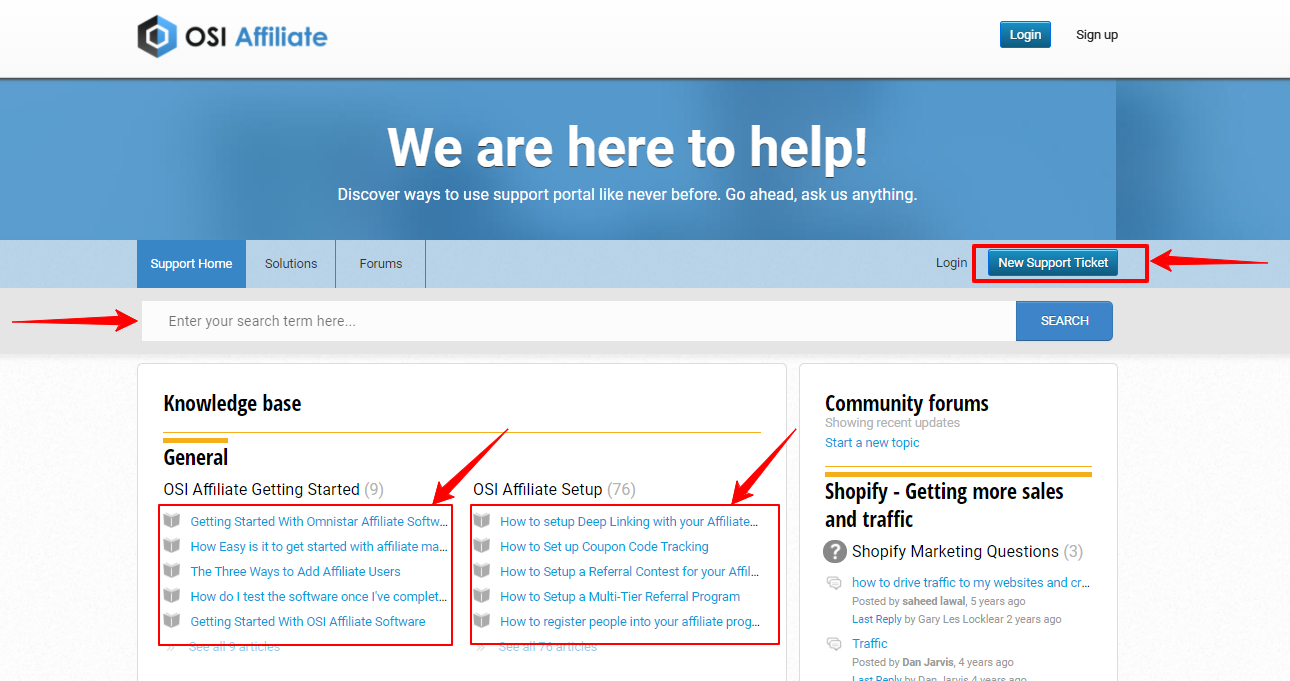Open How do I test the software article
Image resolution: width=1290 pixels, height=681 pixels.
[x=319, y=596]
